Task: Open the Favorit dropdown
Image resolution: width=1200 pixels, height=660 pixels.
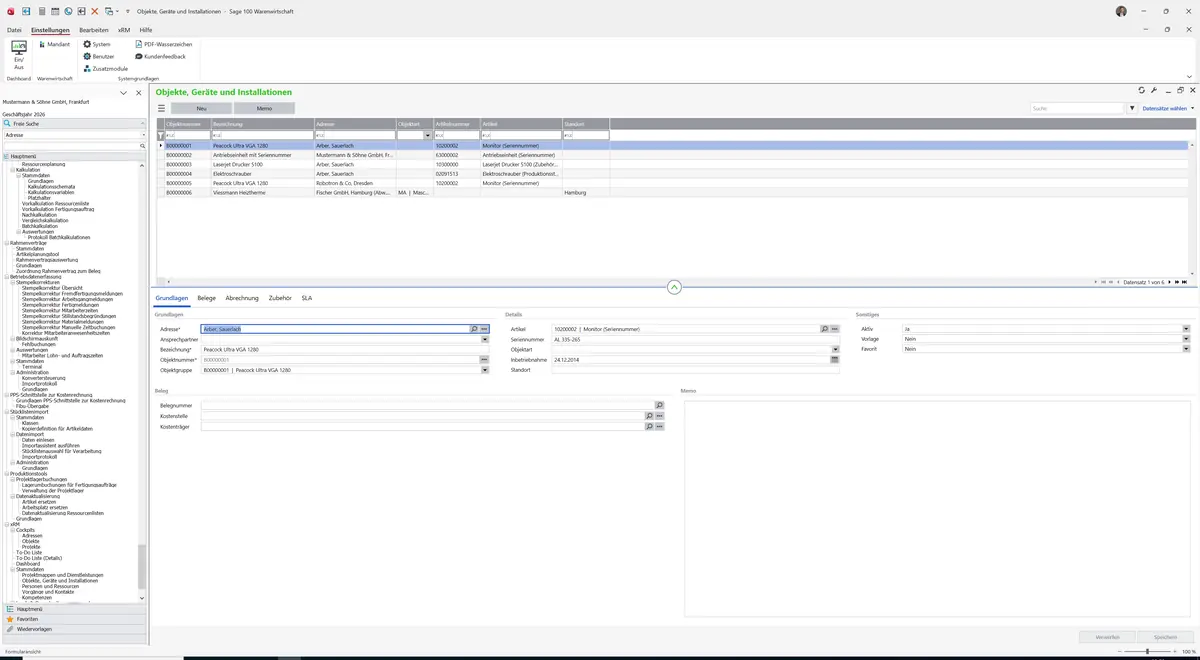Action: click(x=1186, y=349)
